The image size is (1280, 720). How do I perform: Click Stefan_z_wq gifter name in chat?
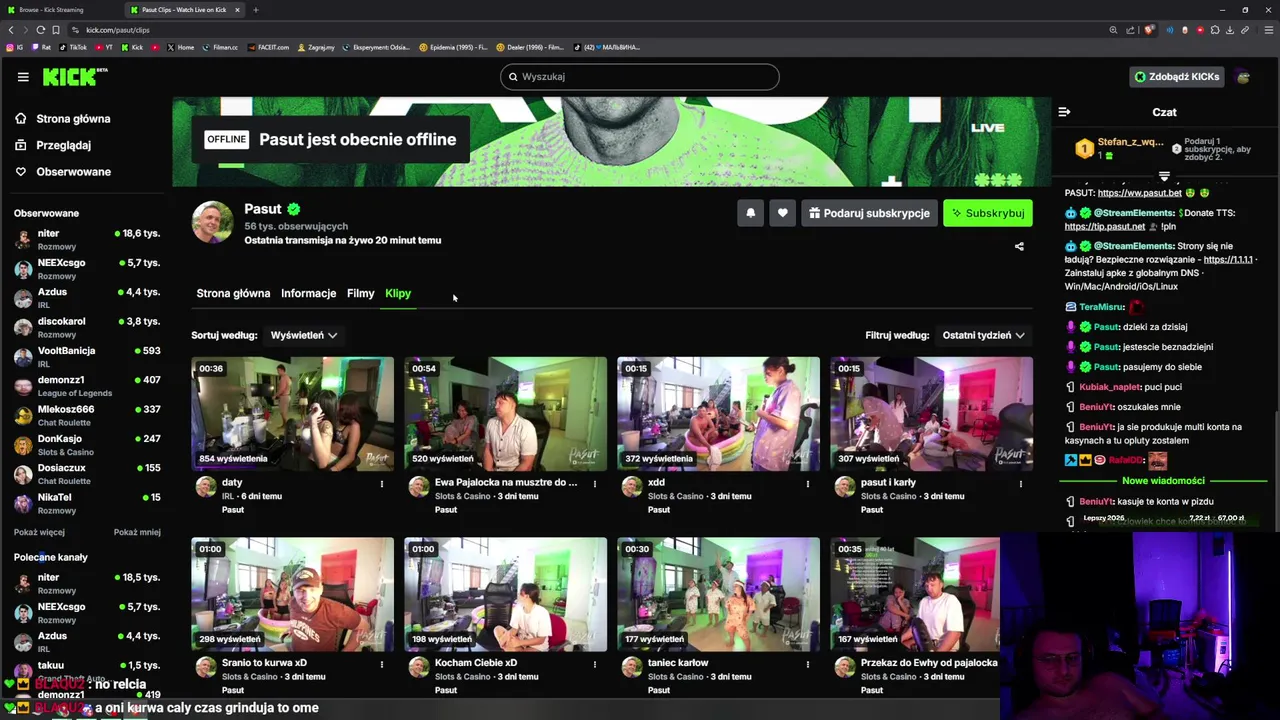pyautogui.click(x=1130, y=142)
